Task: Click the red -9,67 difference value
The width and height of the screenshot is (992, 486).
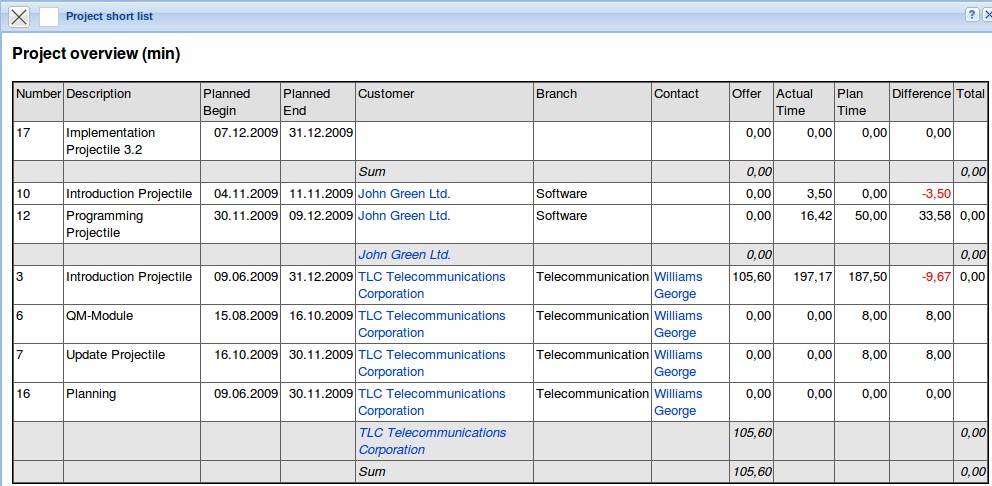Action: tap(936, 276)
